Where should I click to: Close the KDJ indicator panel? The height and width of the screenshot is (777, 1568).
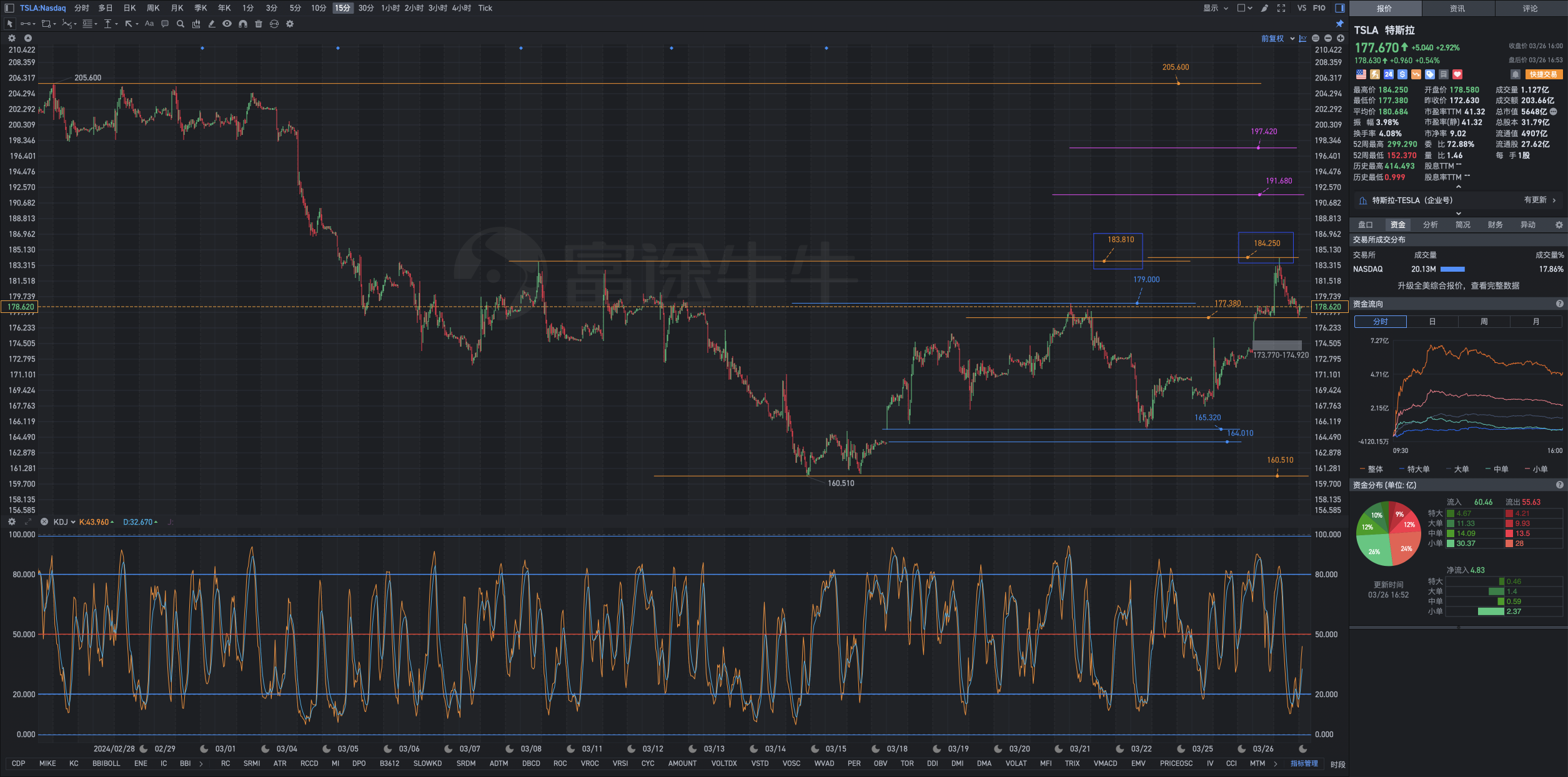(x=44, y=522)
